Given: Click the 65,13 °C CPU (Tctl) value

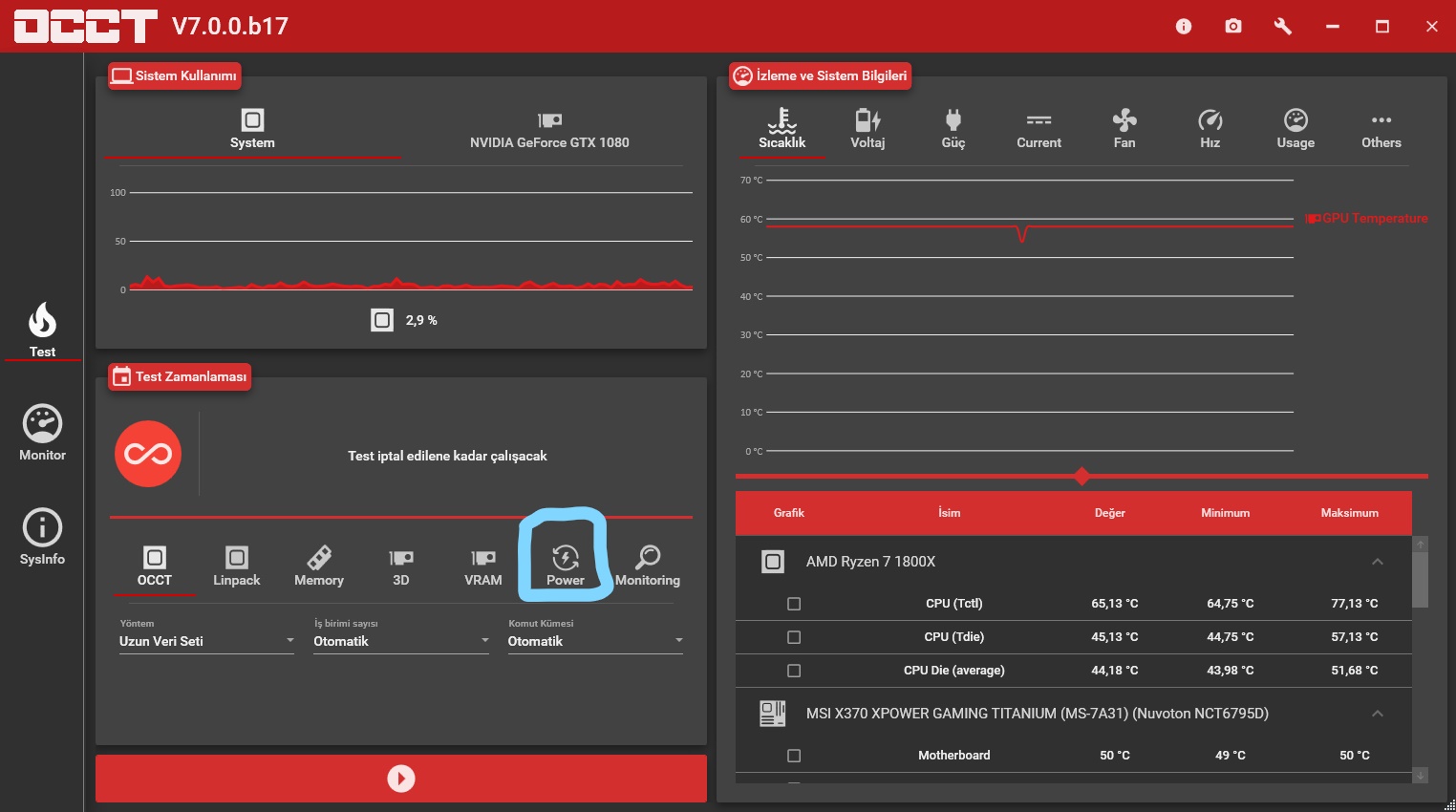Looking at the screenshot, I should tap(1115, 604).
